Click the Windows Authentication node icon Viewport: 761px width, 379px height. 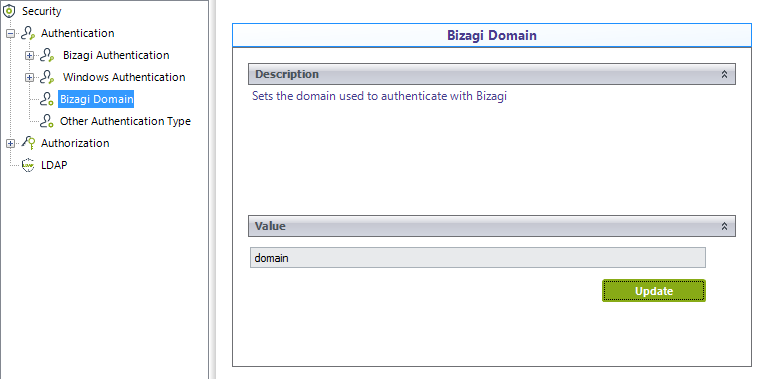coord(47,77)
